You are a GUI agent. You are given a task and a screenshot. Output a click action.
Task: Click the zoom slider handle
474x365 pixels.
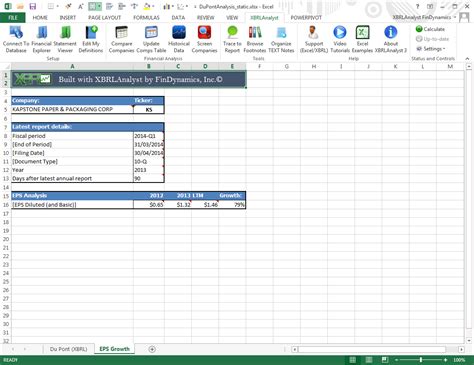tap(421, 360)
